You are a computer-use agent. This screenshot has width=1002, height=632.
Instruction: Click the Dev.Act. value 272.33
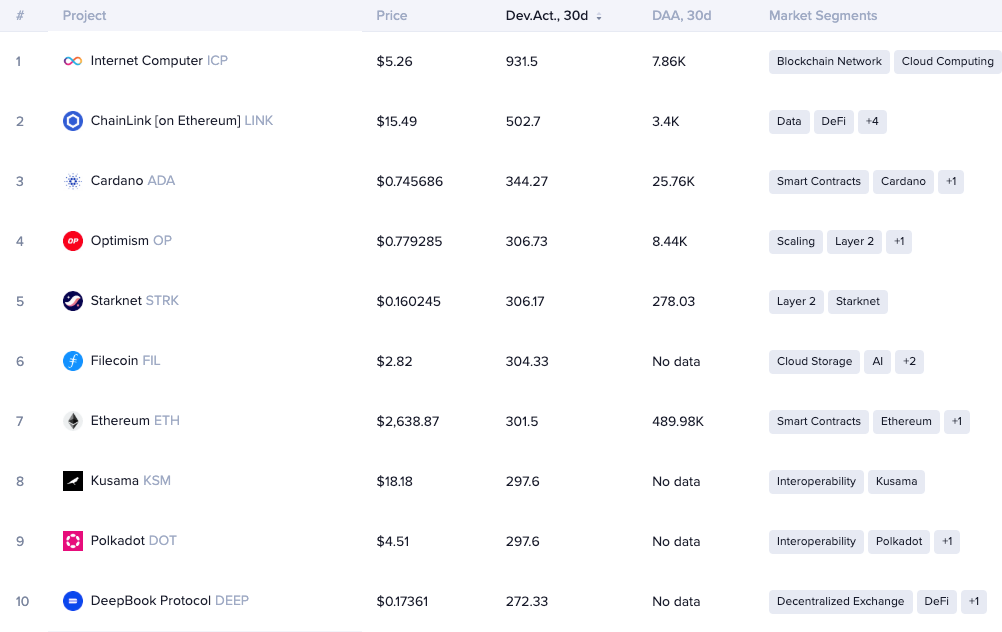pyautogui.click(x=527, y=602)
